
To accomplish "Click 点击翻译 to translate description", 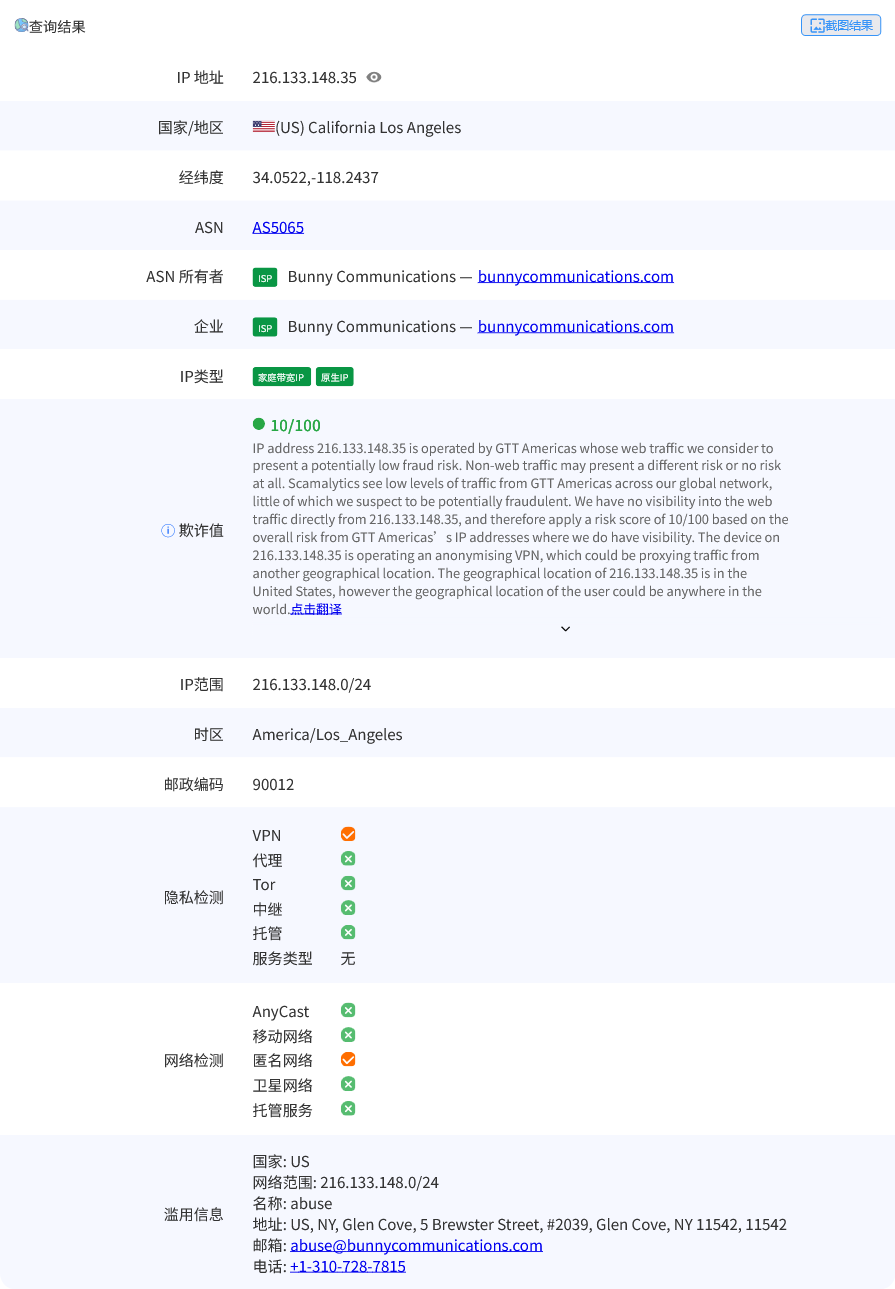I will [x=316, y=609].
